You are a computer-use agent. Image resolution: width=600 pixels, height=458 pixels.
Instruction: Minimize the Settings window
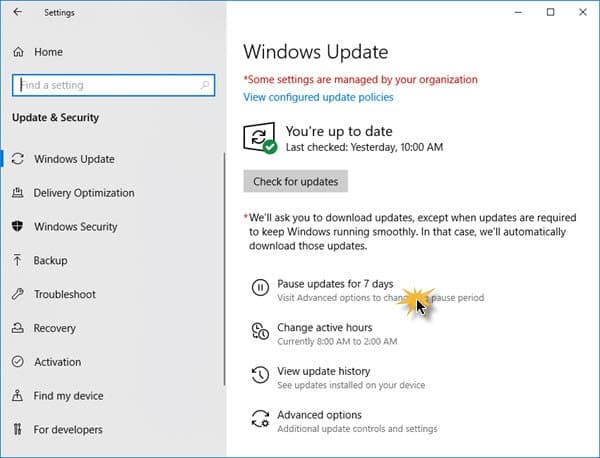point(518,12)
